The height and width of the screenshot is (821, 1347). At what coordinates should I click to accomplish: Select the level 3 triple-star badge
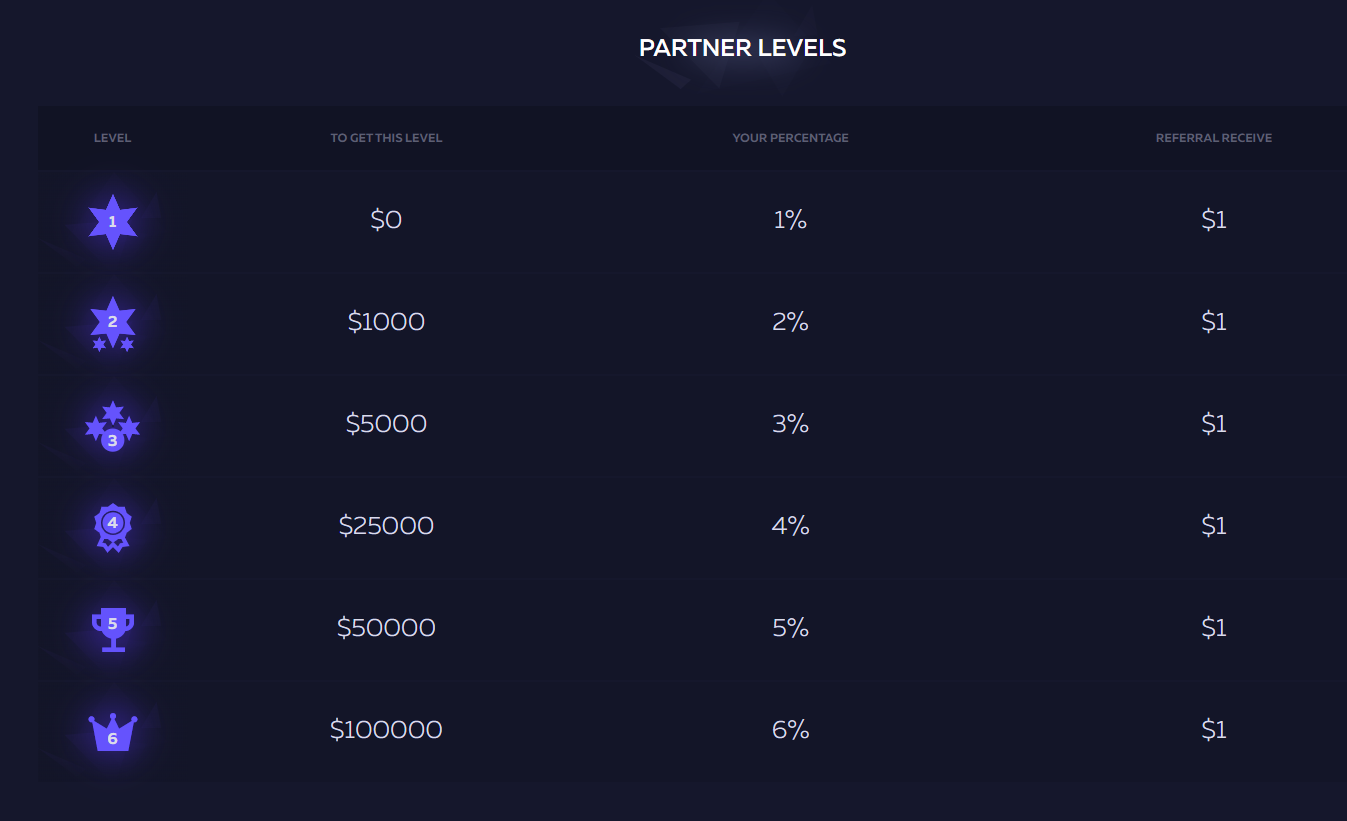coord(113,426)
